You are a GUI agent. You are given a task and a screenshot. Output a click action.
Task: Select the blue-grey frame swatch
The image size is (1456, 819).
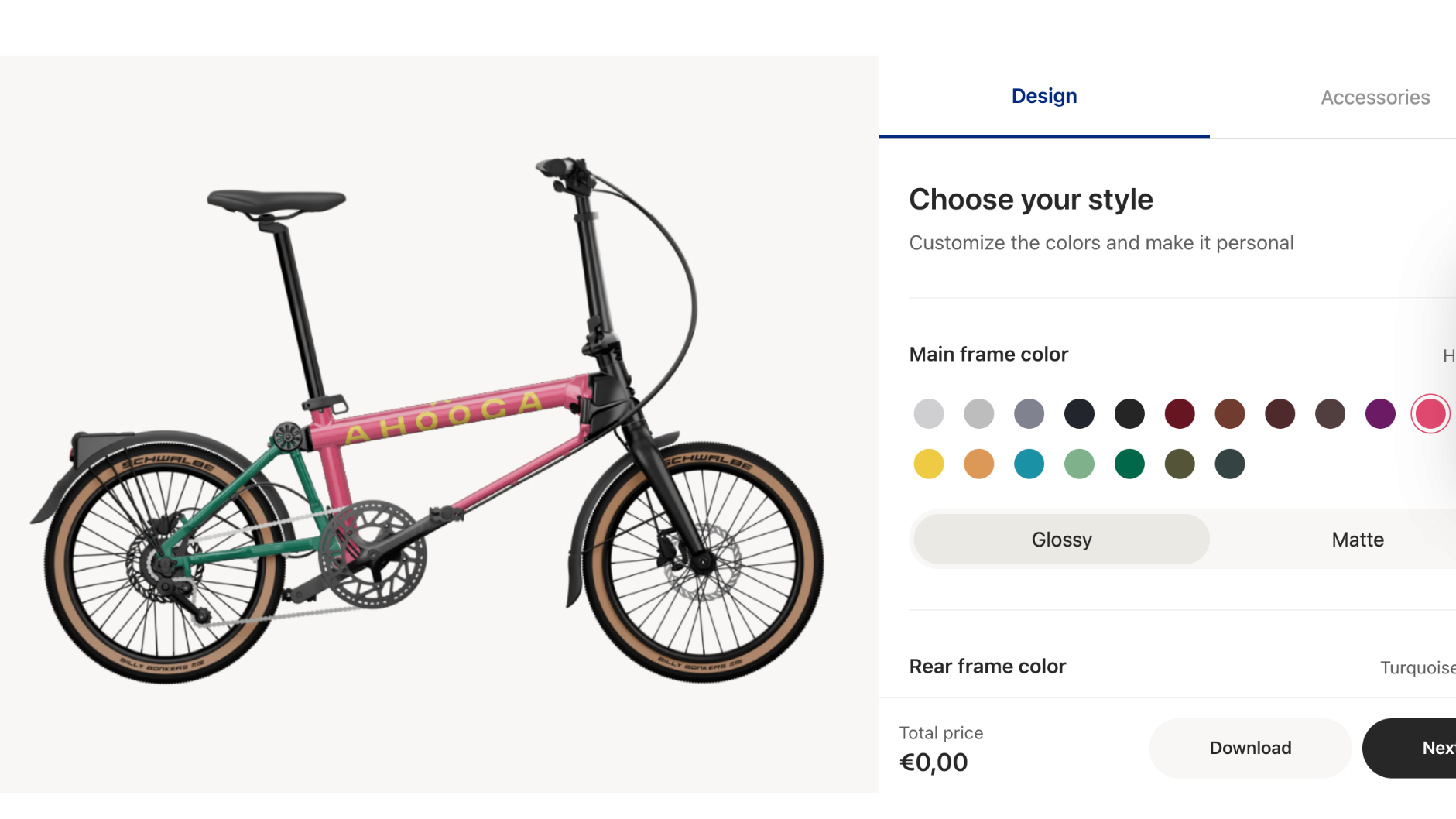click(x=1029, y=414)
